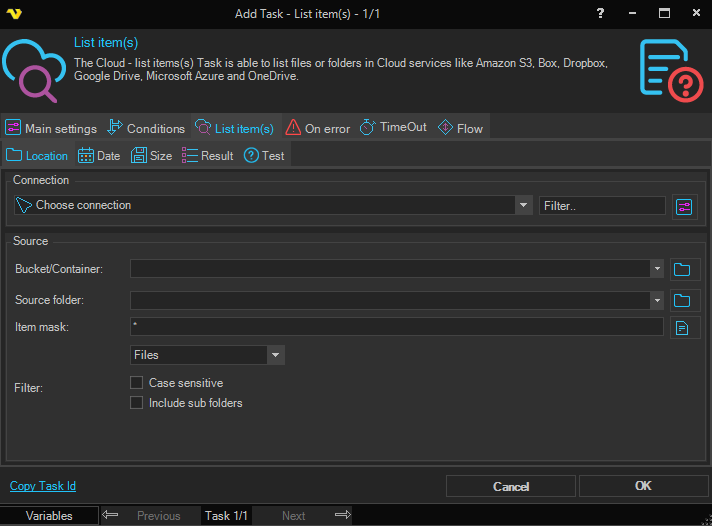Open the On error tab
The image size is (712, 526).
318,128
